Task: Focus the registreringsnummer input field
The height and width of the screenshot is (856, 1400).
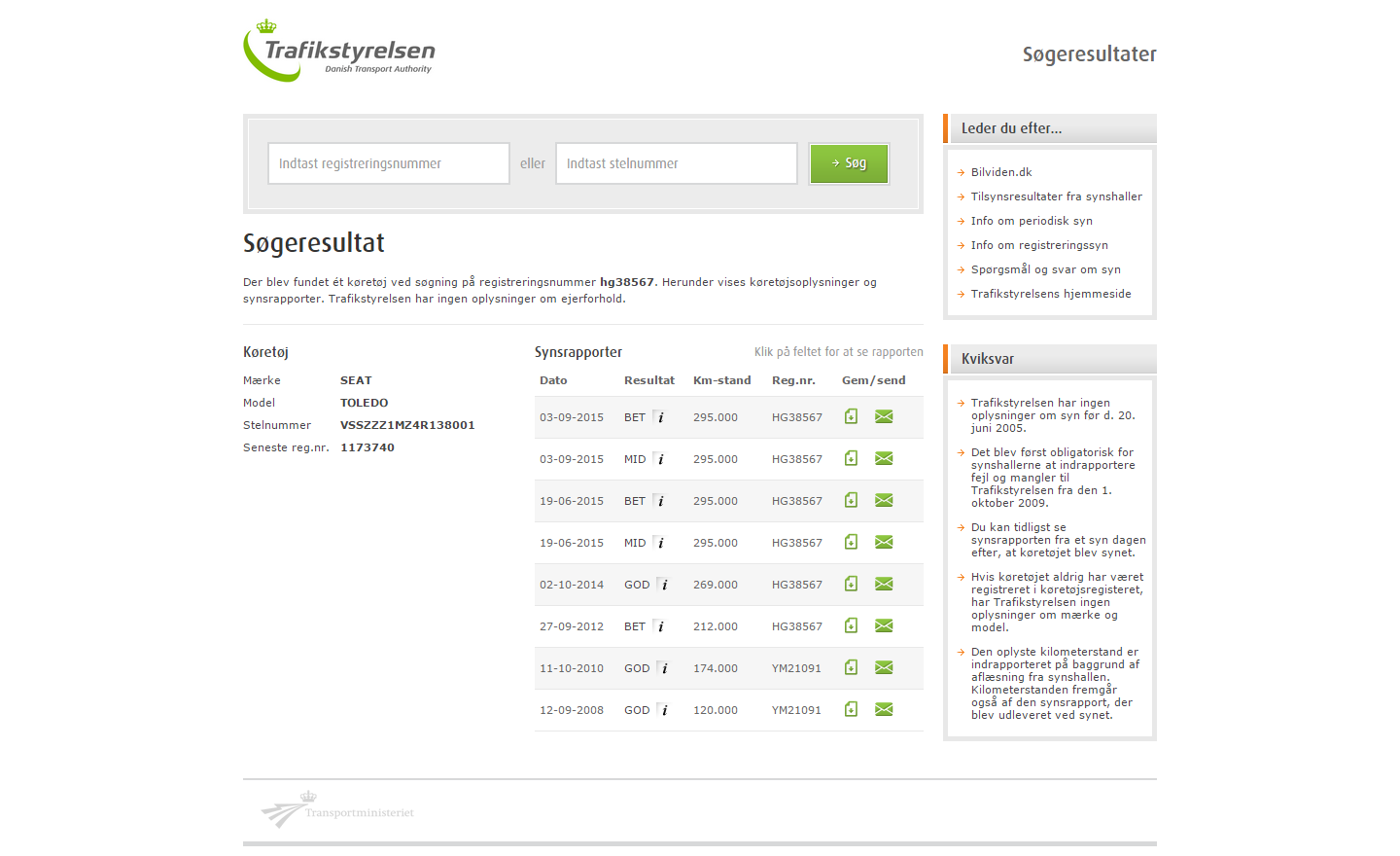Action: pyautogui.click(x=389, y=163)
